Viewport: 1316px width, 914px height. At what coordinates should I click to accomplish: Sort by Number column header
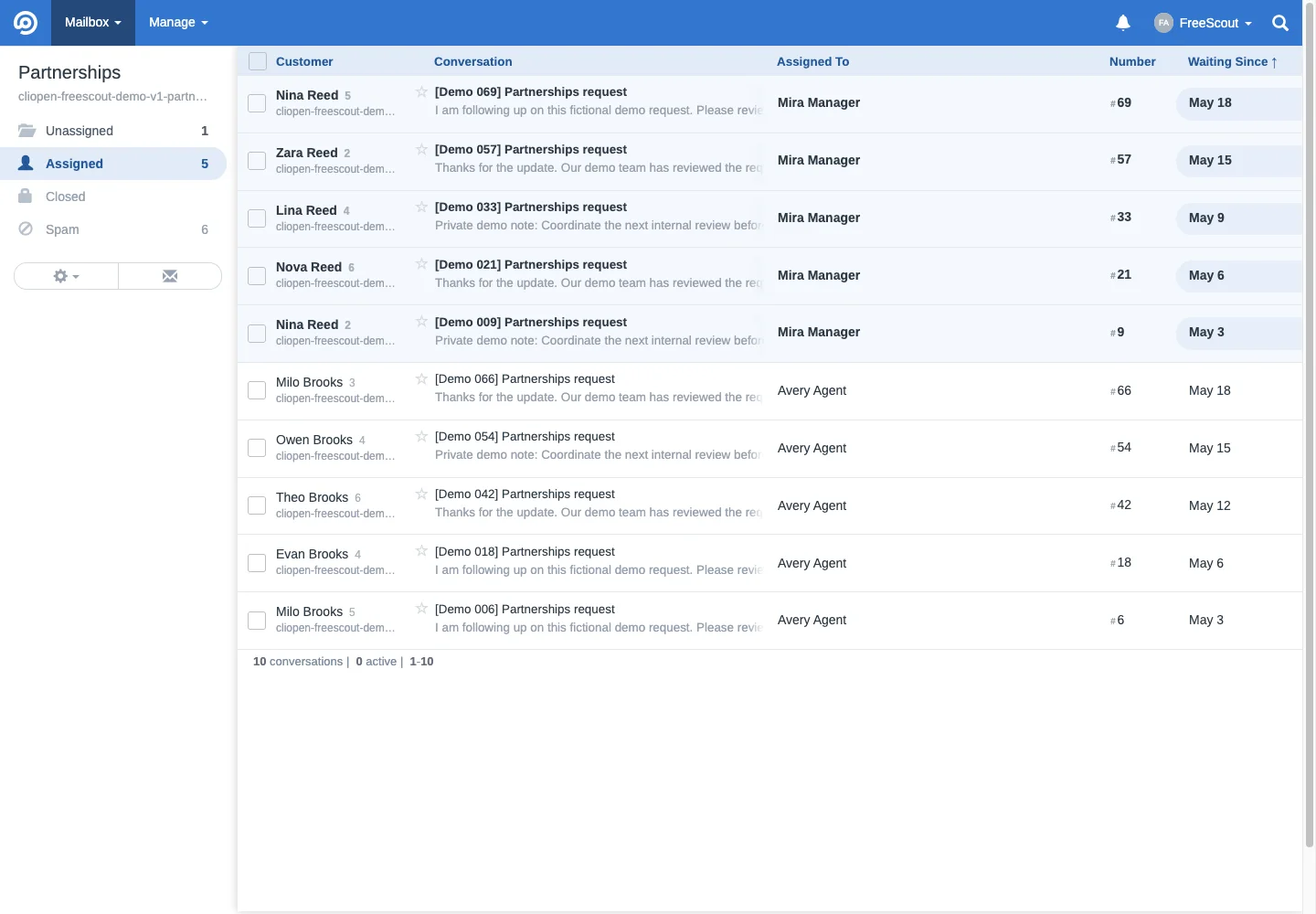pyautogui.click(x=1132, y=61)
